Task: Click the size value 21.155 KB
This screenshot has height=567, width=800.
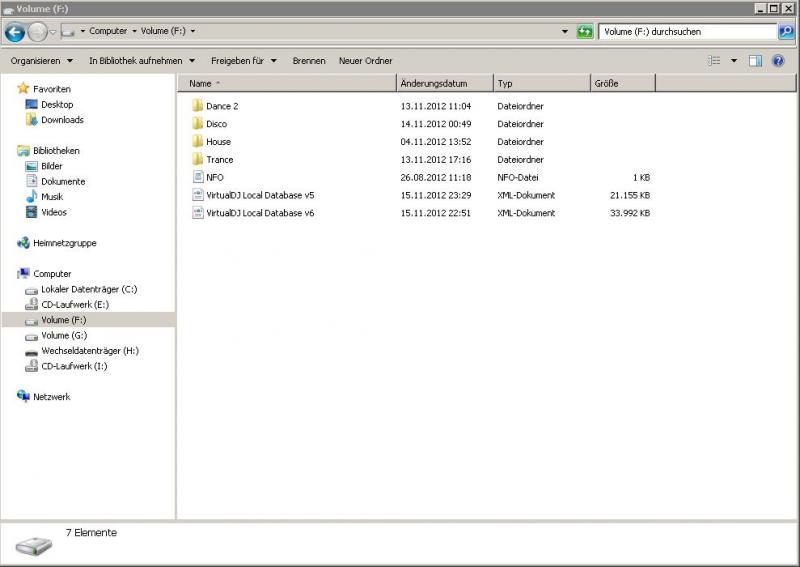Action: [x=630, y=195]
